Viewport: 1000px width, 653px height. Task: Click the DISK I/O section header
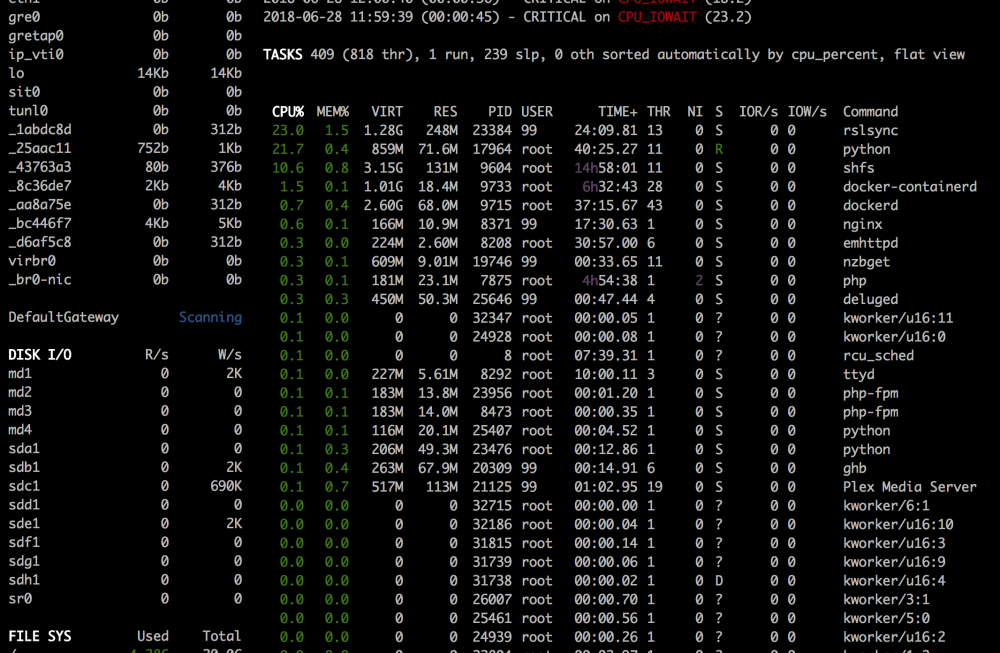40,355
